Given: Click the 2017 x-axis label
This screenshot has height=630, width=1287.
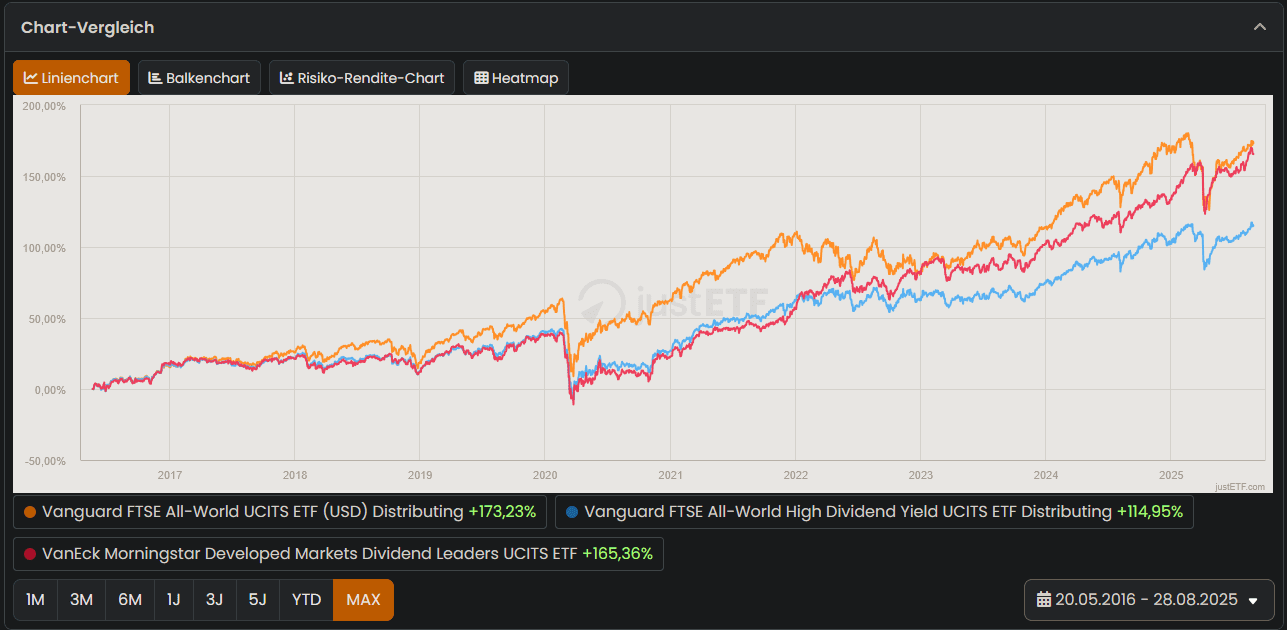Looking at the screenshot, I should point(170,475).
